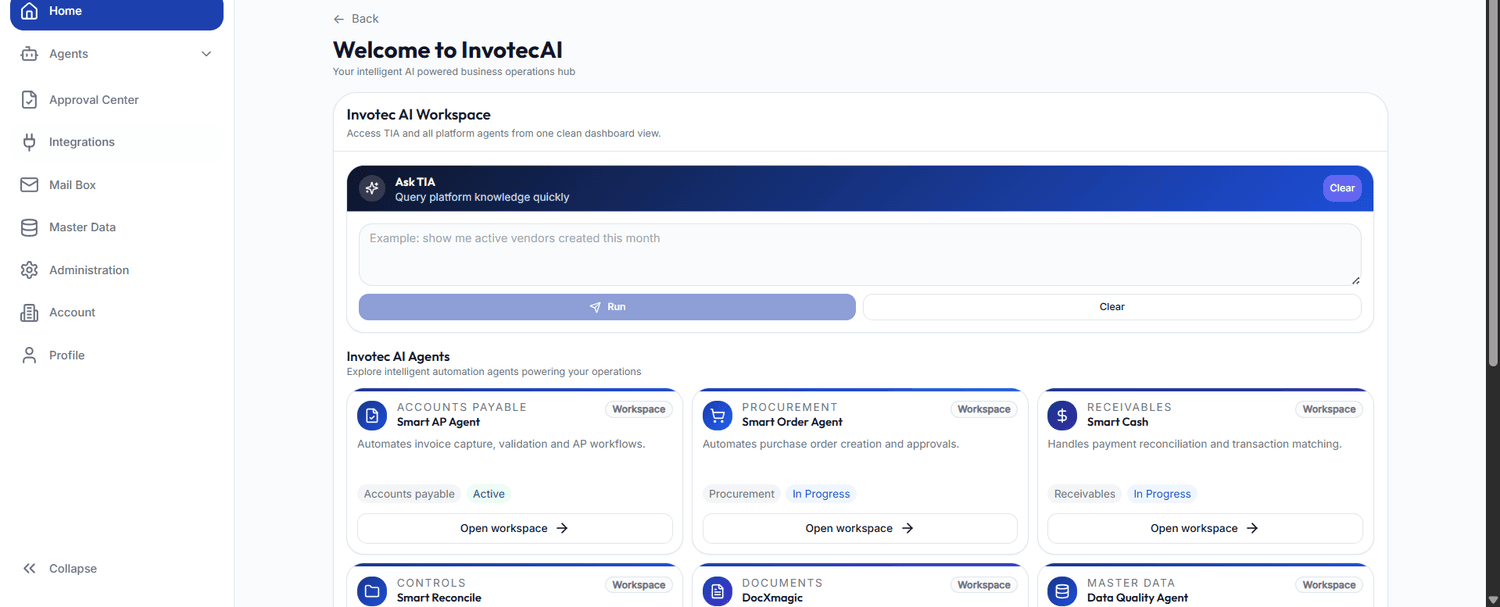Click the Smart AP Agent invoice icon
Image resolution: width=1500 pixels, height=607 pixels.
point(372,415)
